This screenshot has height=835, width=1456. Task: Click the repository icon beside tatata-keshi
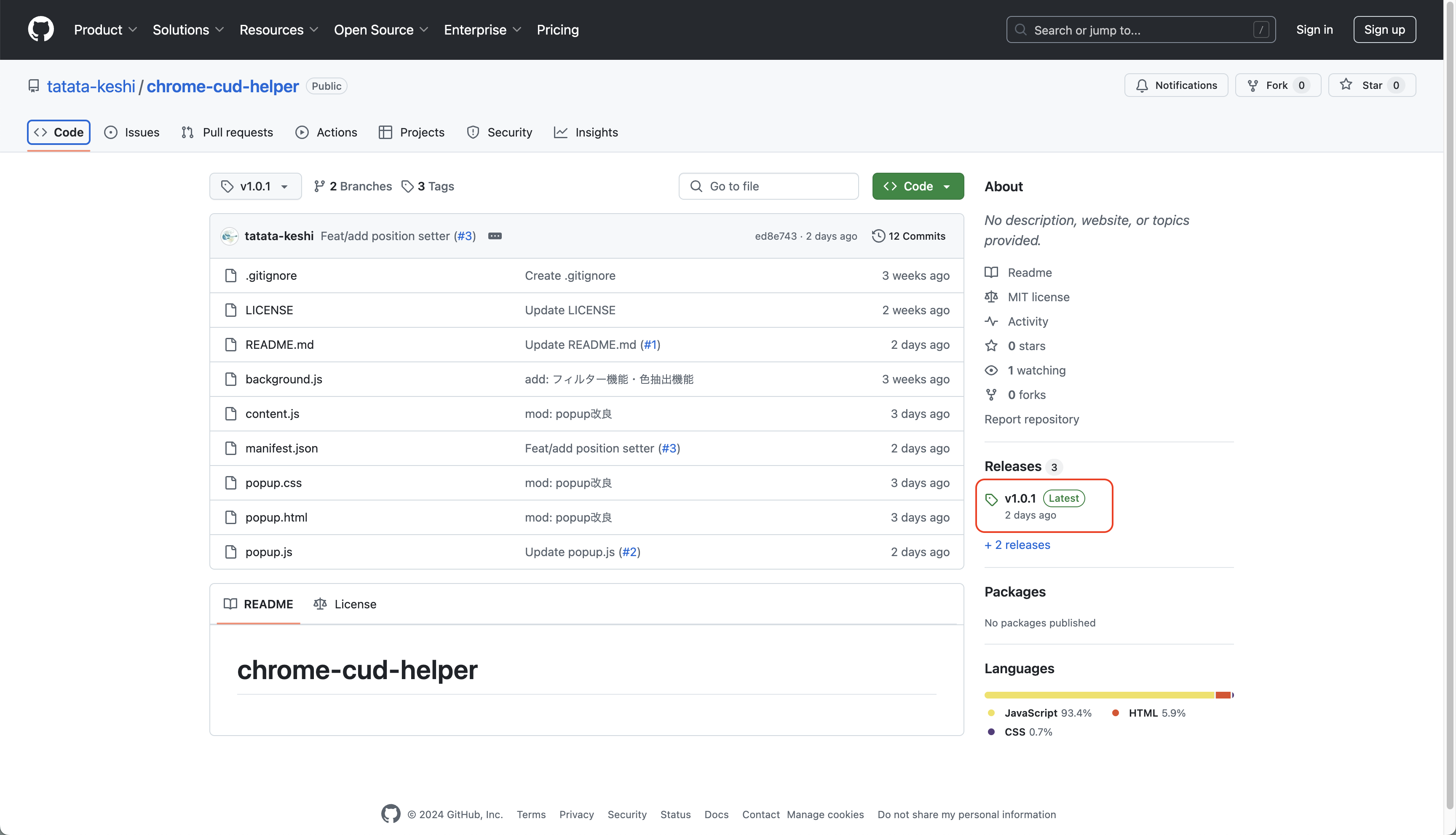[x=34, y=86]
